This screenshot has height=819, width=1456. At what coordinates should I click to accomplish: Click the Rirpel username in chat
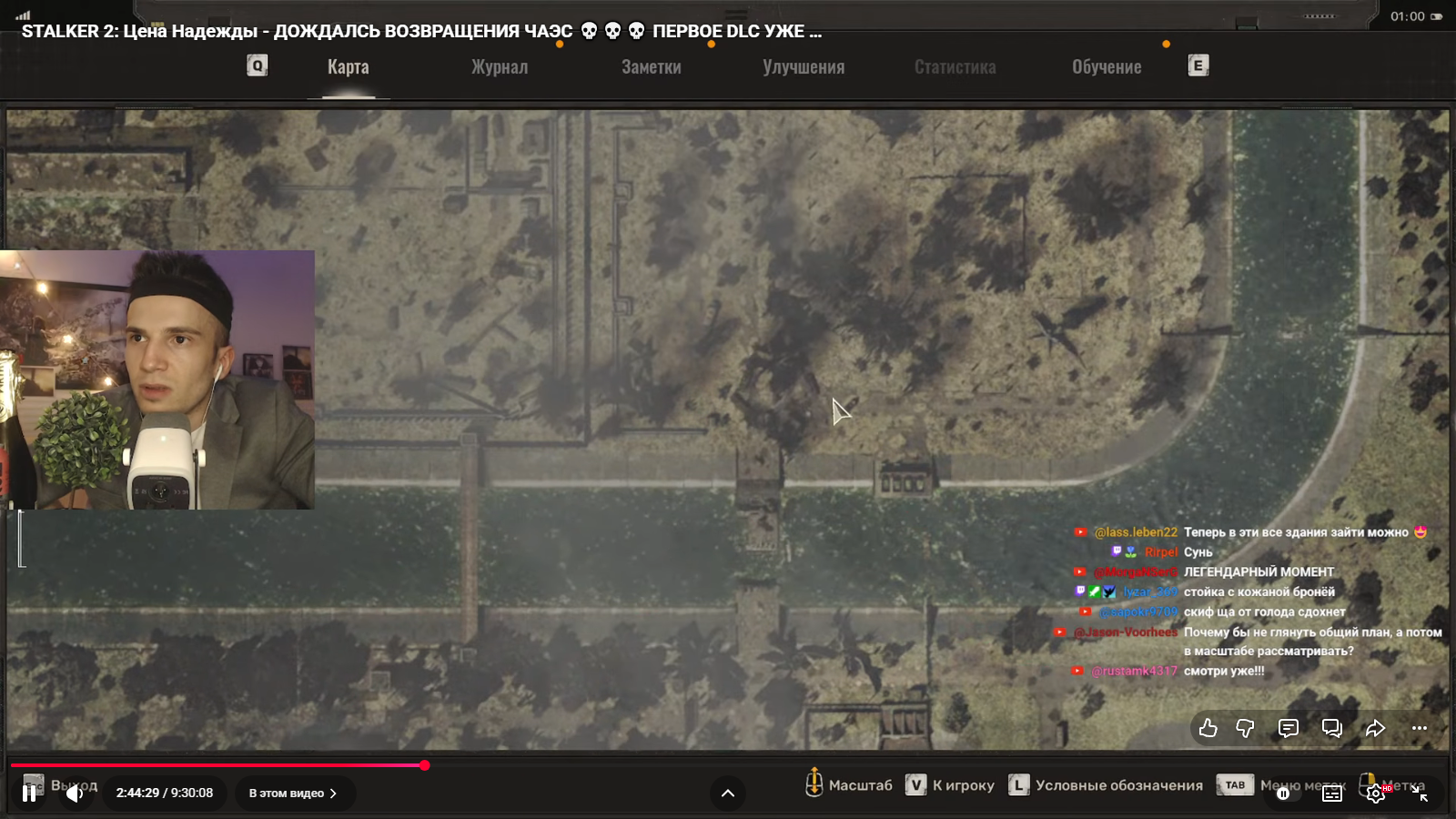coord(1161,552)
